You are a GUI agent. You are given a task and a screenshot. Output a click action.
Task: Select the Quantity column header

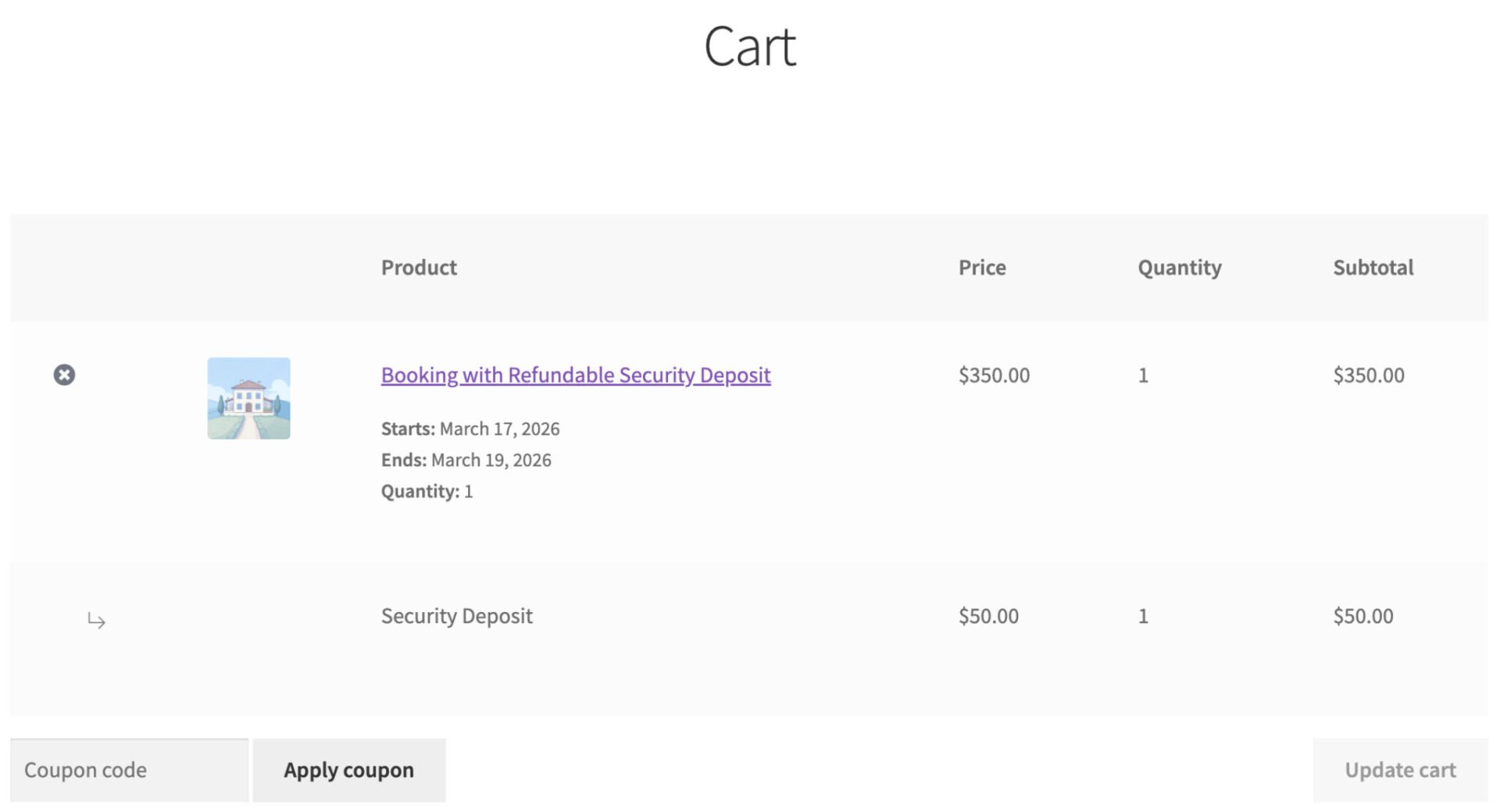1179,267
